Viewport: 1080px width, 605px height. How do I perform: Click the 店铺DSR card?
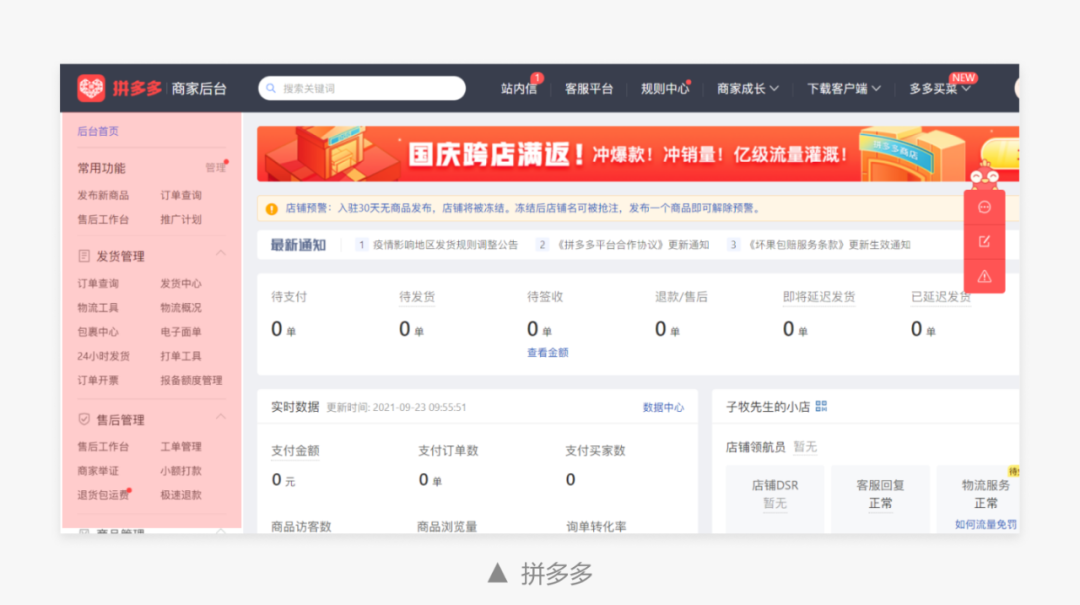pos(775,499)
